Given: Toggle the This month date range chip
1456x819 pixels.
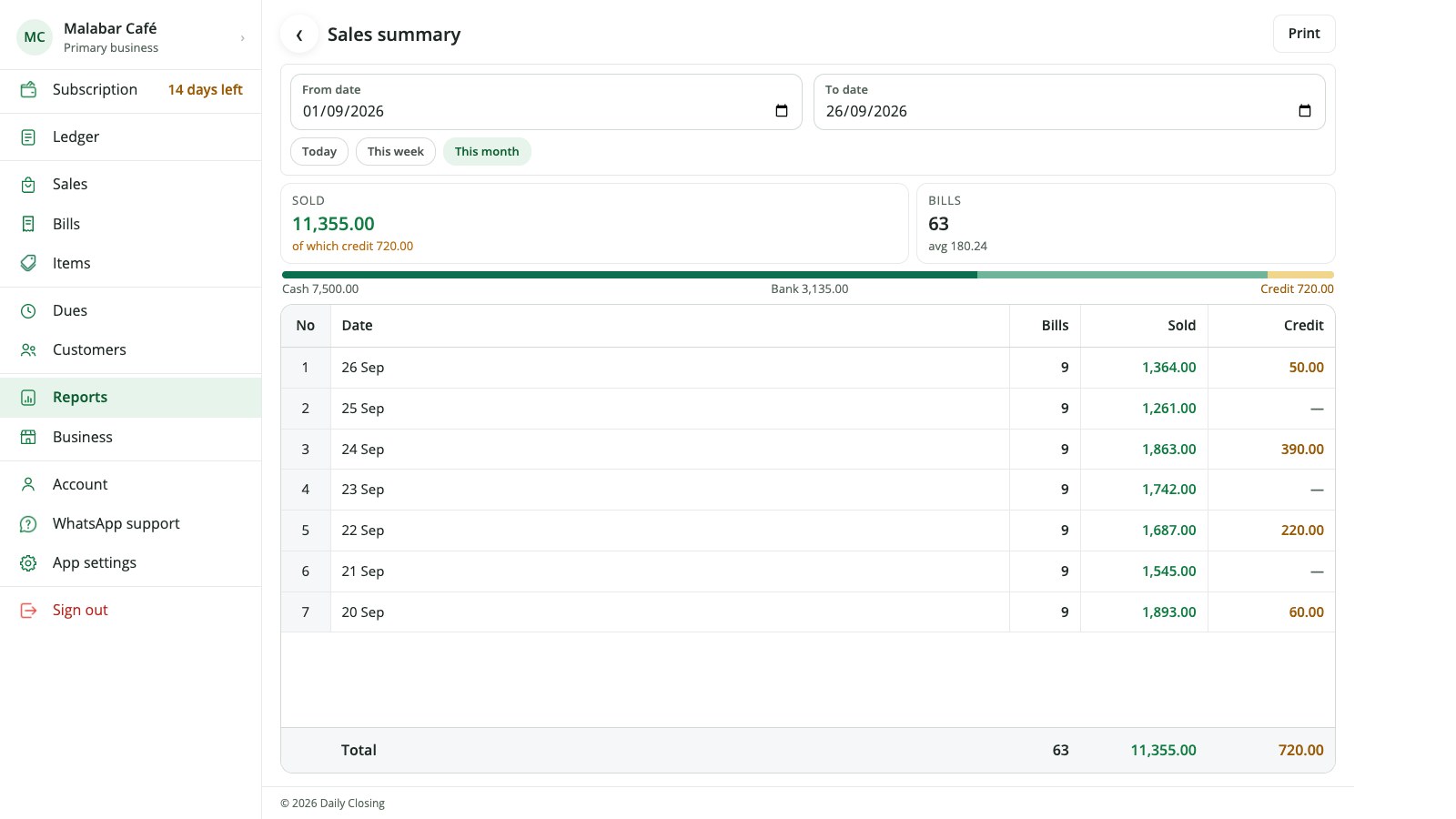Looking at the screenshot, I should pyautogui.click(x=487, y=152).
